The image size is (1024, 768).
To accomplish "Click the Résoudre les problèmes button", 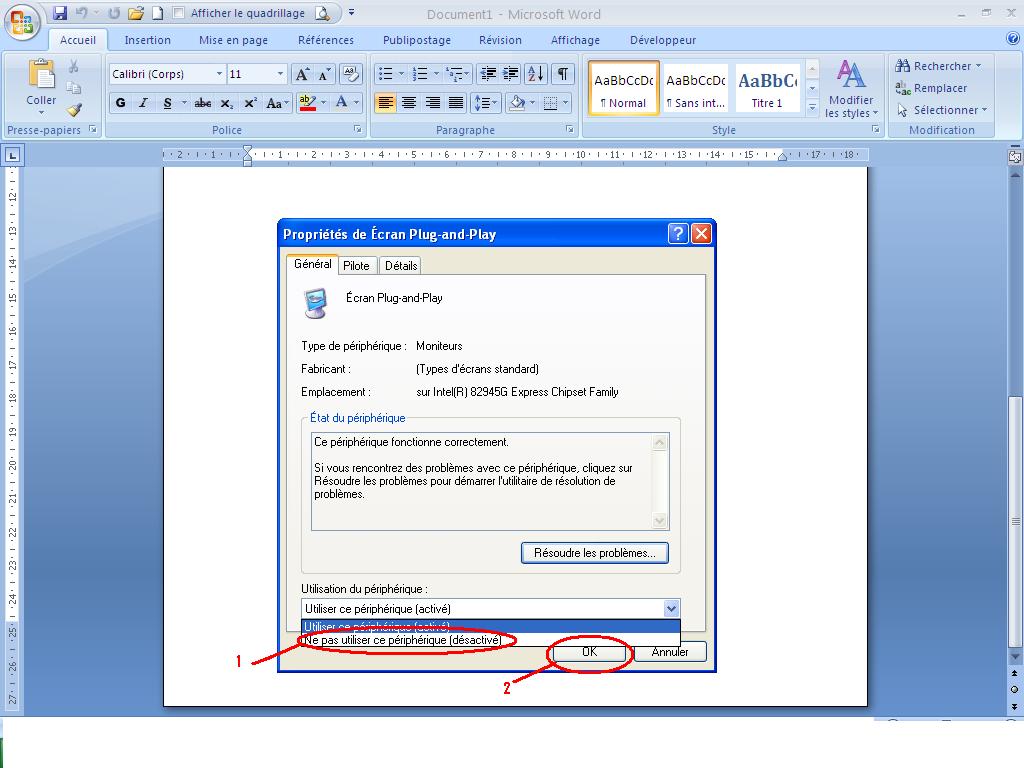I will click(x=594, y=552).
